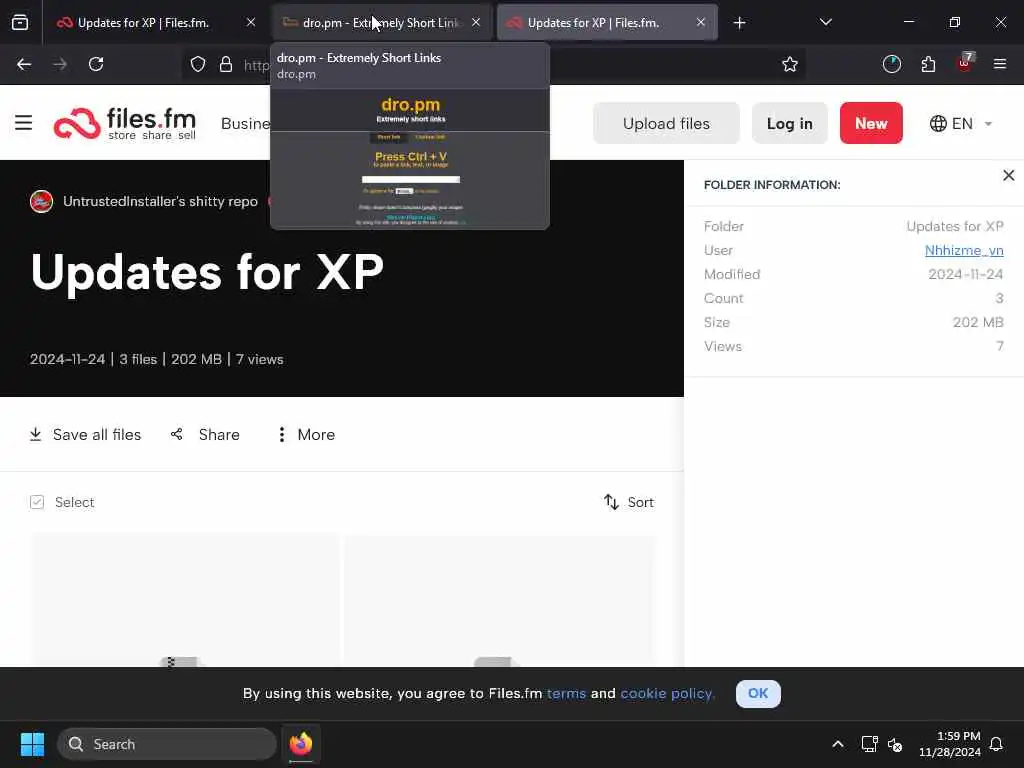Open the network status tray icon

869,744
